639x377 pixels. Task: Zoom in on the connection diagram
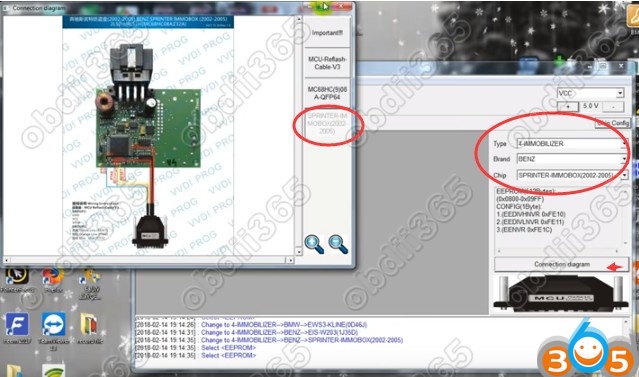[x=314, y=244]
